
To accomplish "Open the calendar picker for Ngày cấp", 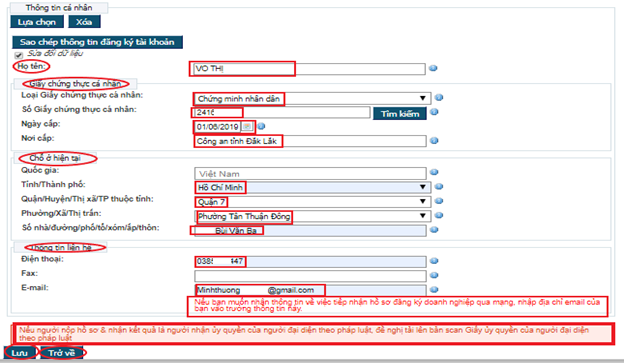I will (247, 127).
